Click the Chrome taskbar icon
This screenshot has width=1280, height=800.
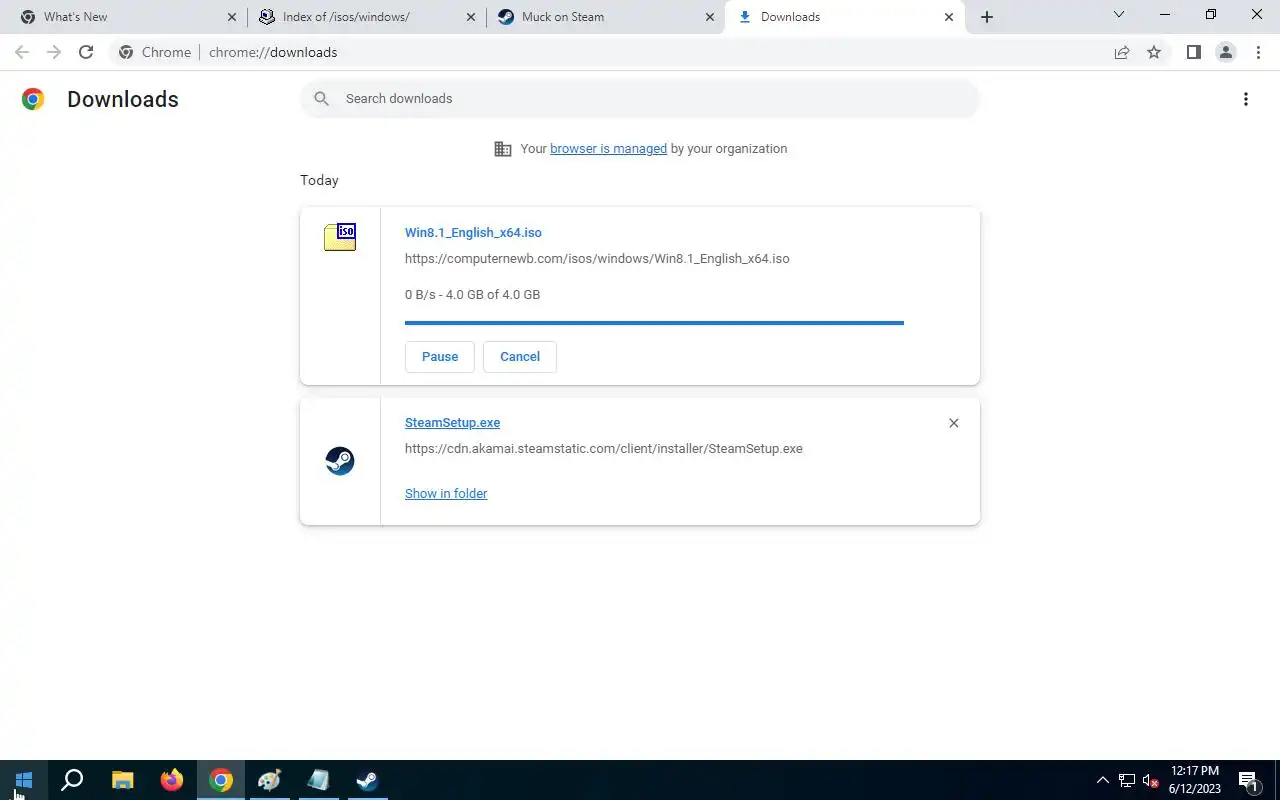[220, 780]
